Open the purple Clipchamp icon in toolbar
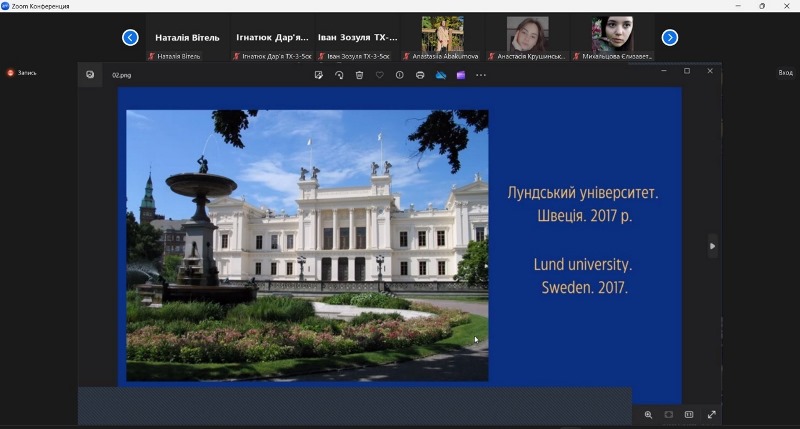800x429 pixels. click(460, 75)
